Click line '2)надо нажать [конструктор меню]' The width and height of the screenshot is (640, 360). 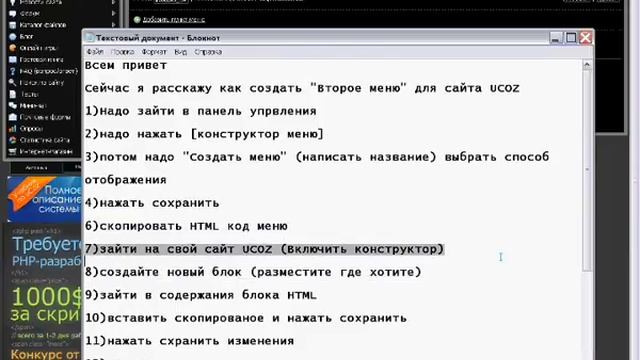point(204,134)
